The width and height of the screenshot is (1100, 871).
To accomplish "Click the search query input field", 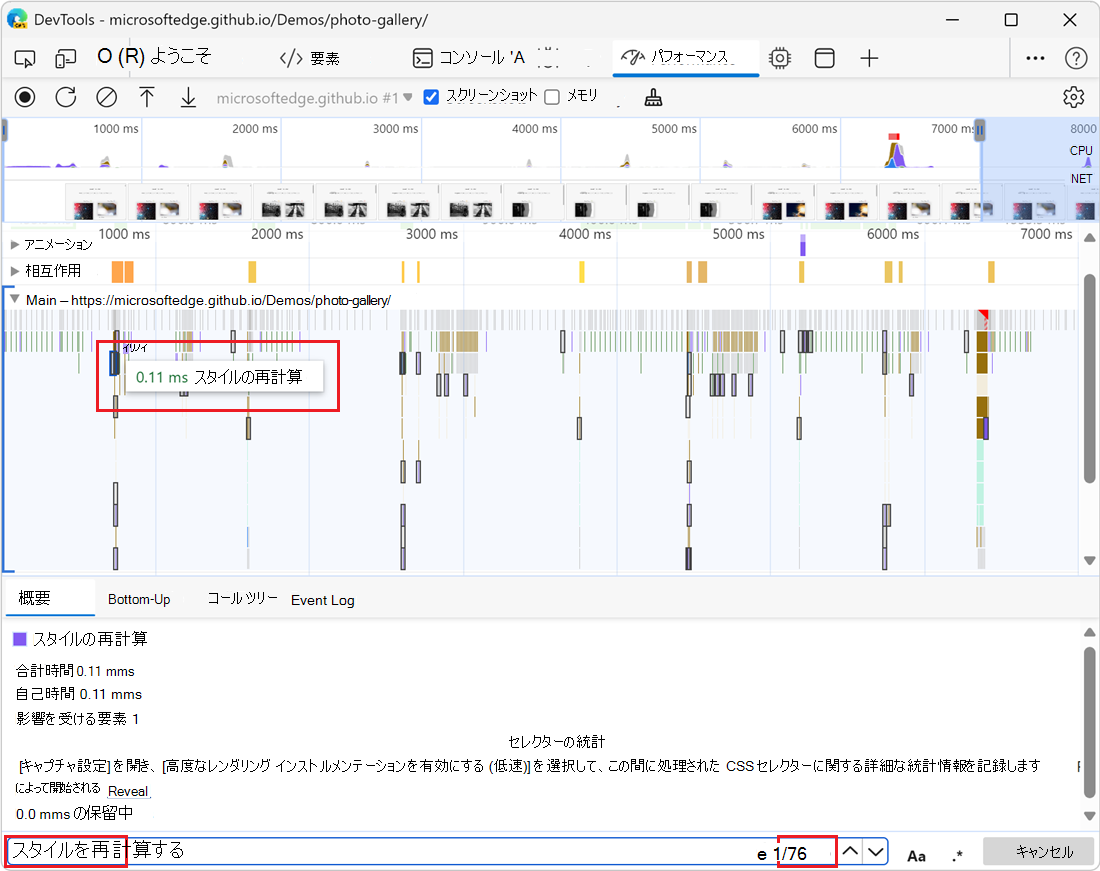I will 400,852.
